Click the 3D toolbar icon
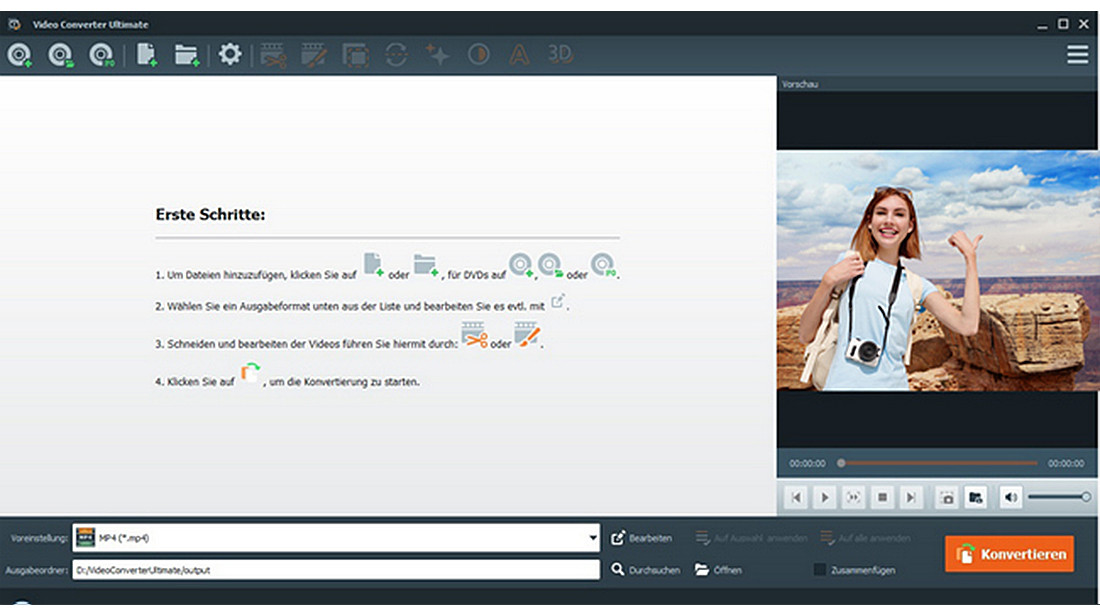1100x615 pixels. point(558,56)
